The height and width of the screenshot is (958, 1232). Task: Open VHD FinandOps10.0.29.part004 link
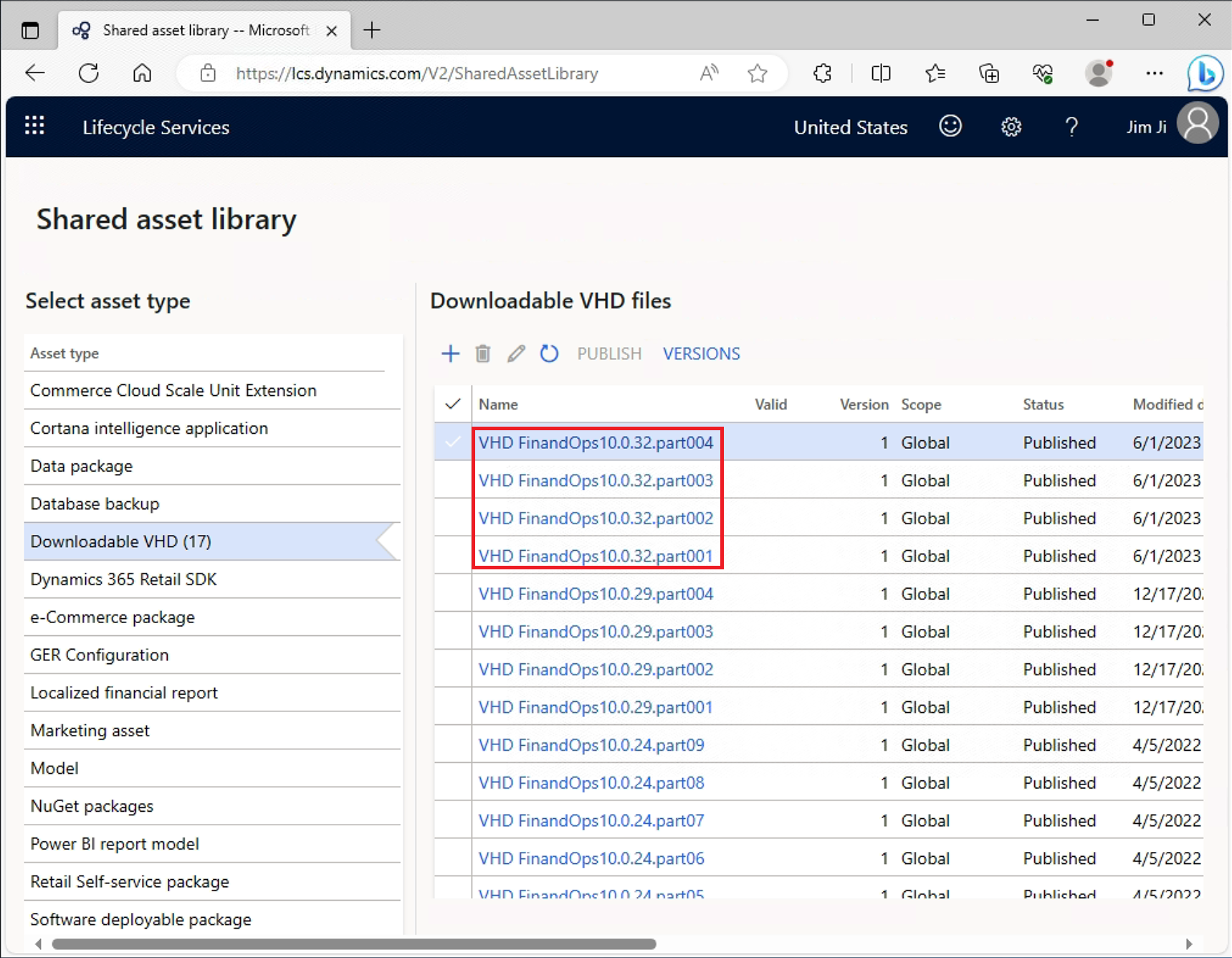[x=596, y=594]
